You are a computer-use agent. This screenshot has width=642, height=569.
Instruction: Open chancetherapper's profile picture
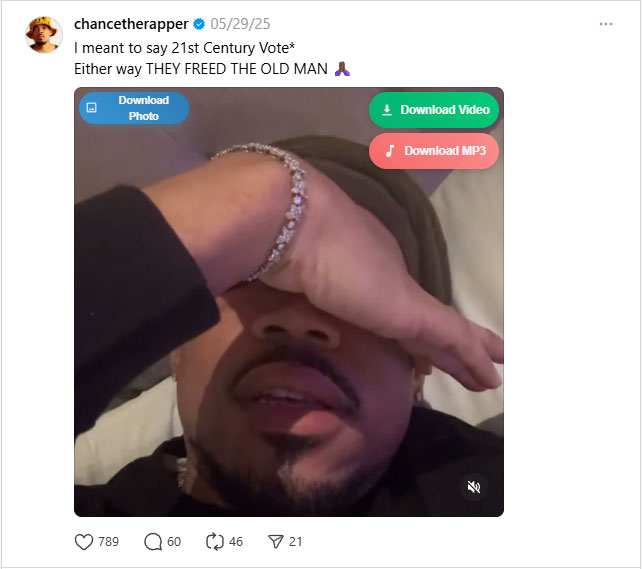[44, 35]
